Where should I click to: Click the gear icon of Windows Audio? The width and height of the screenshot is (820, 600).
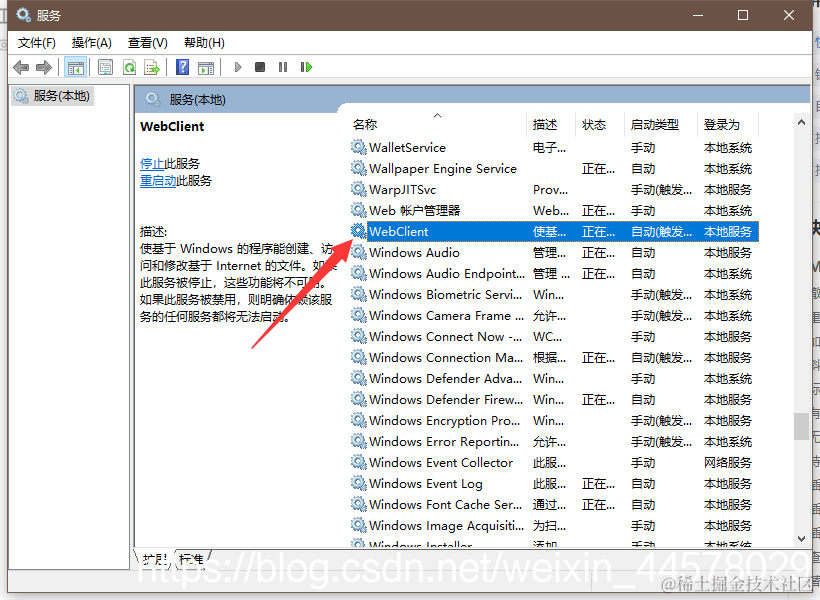tap(358, 252)
